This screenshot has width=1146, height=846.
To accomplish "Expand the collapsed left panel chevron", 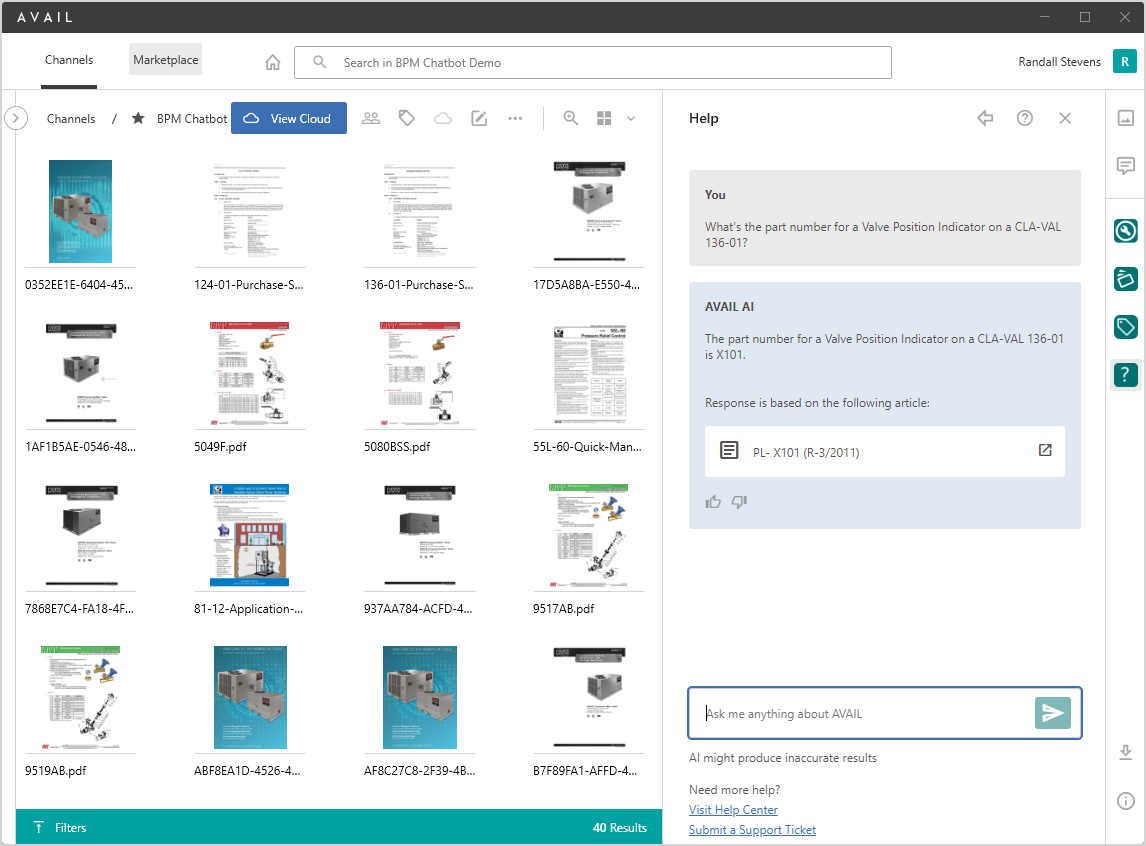I will click(16, 118).
